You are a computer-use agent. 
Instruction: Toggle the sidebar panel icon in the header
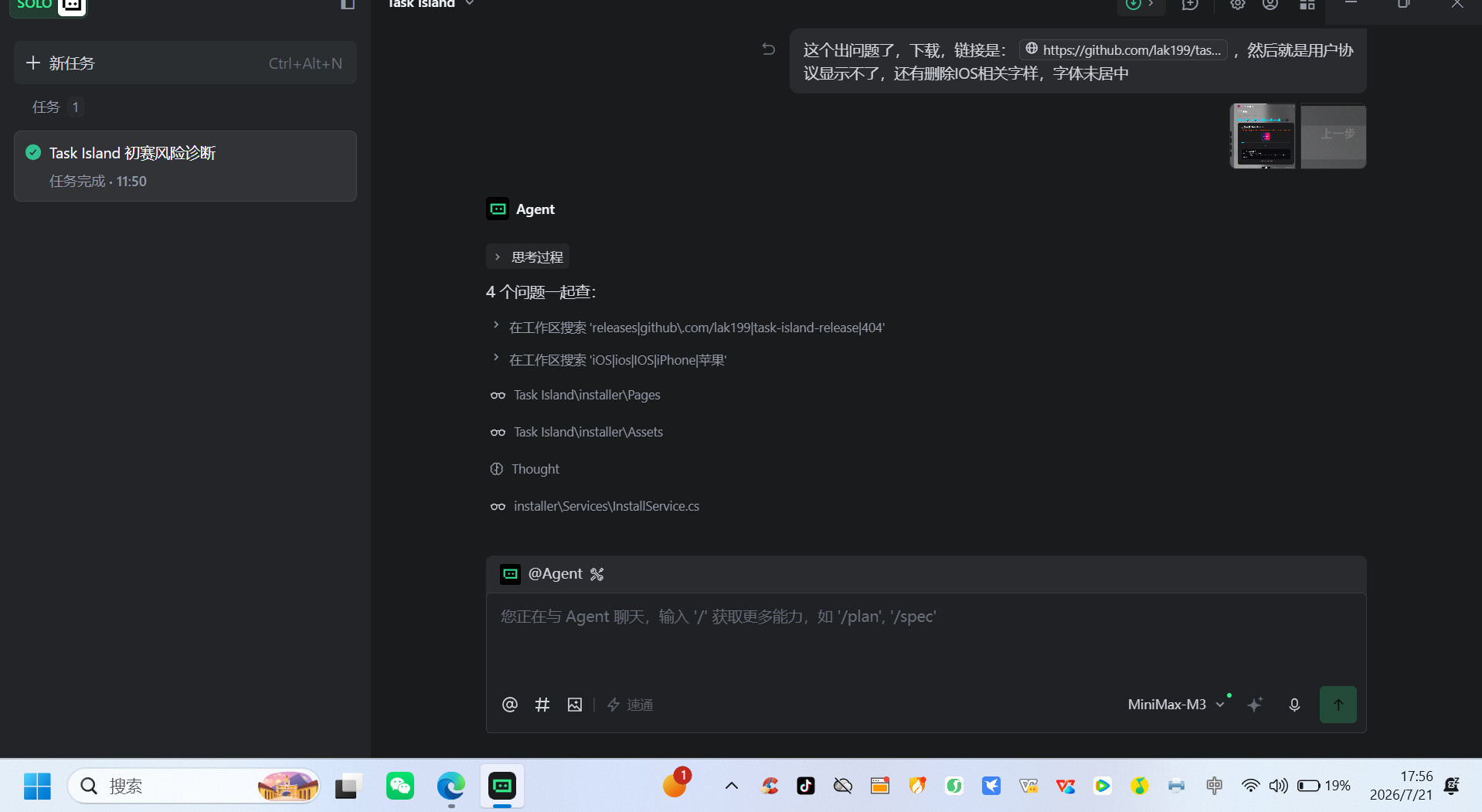(x=348, y=5)
